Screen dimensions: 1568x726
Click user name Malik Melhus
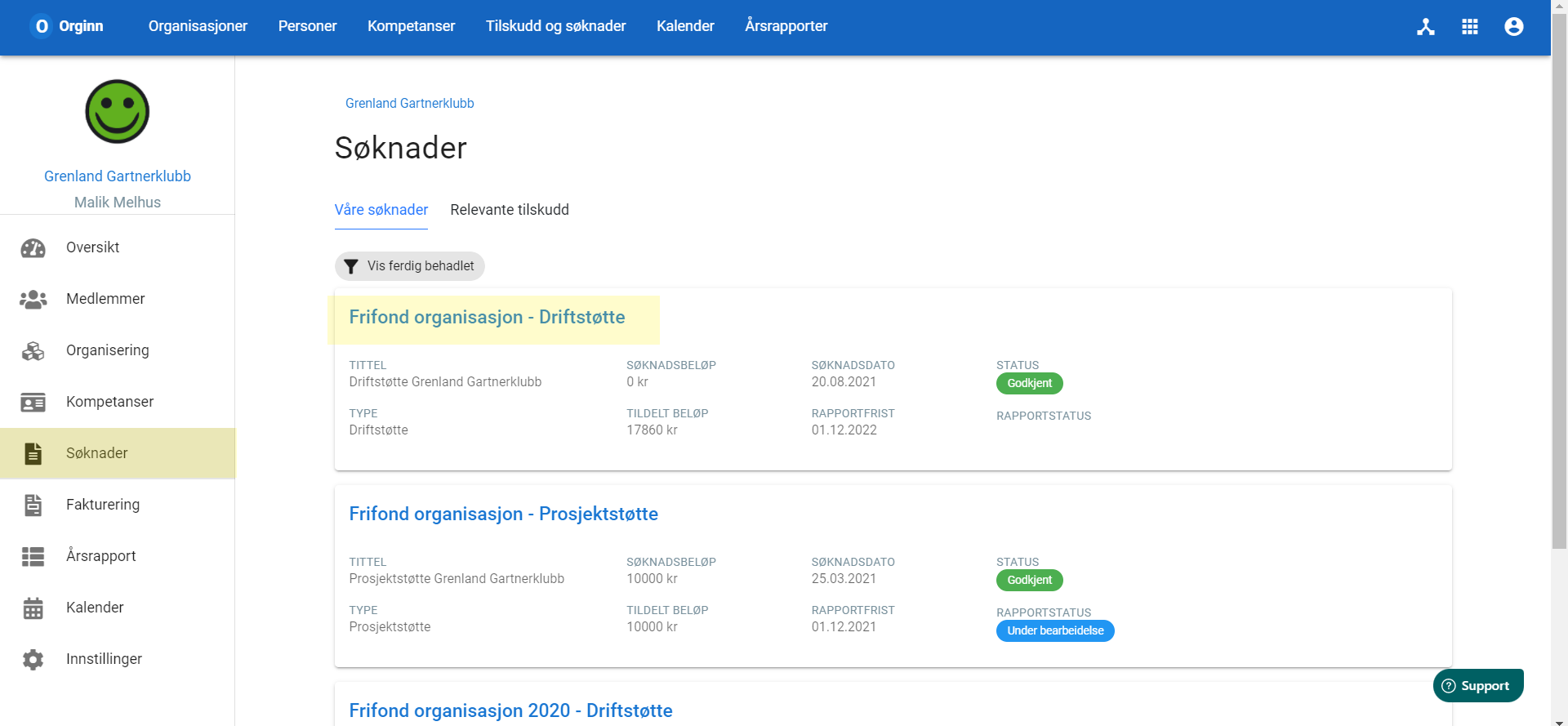point(118,203)
